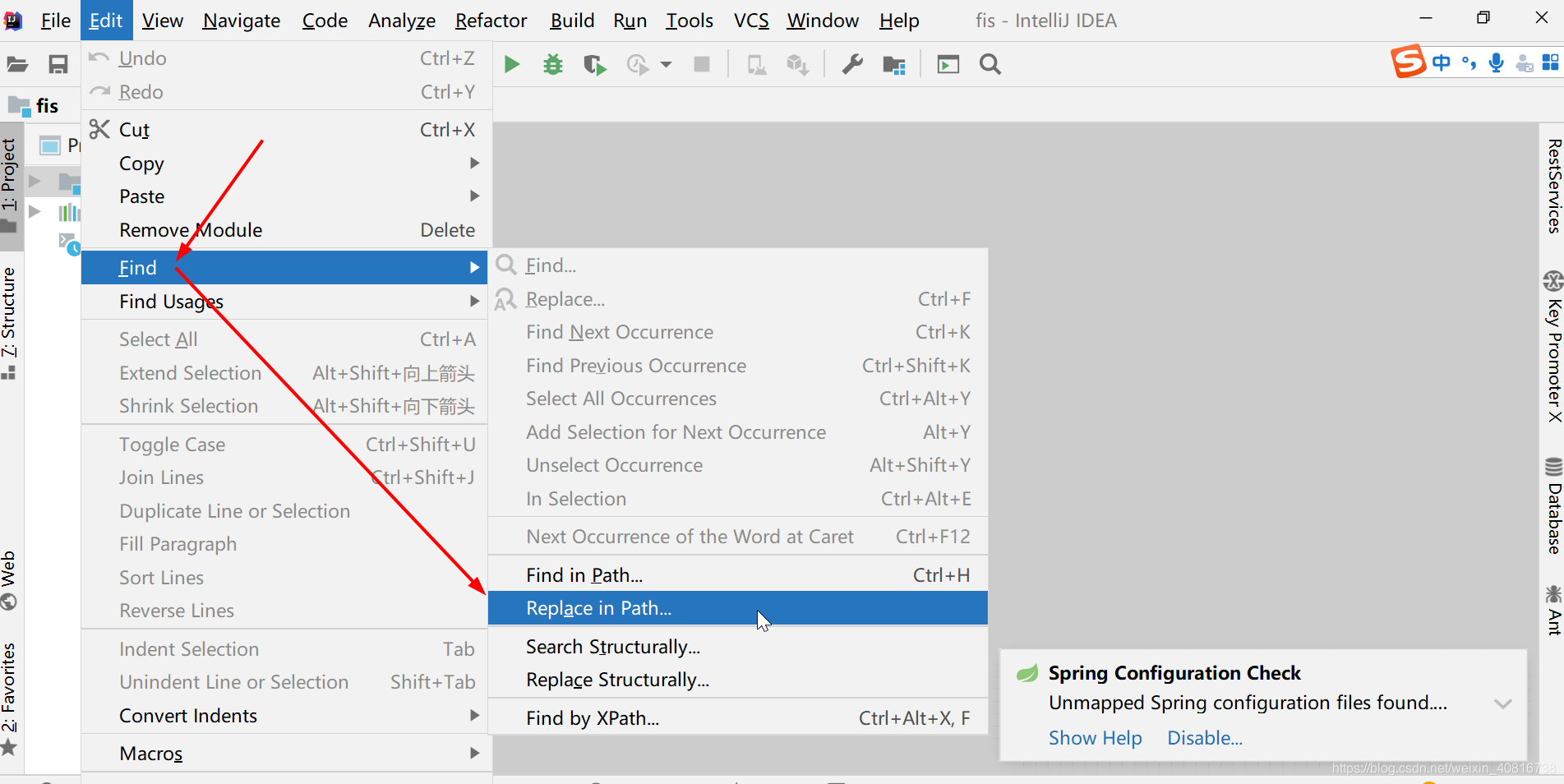This screenshot has width=1564, height=784.
Task: Click the Sogou punctuation toggle icon
Action: tap(1469, 62)
